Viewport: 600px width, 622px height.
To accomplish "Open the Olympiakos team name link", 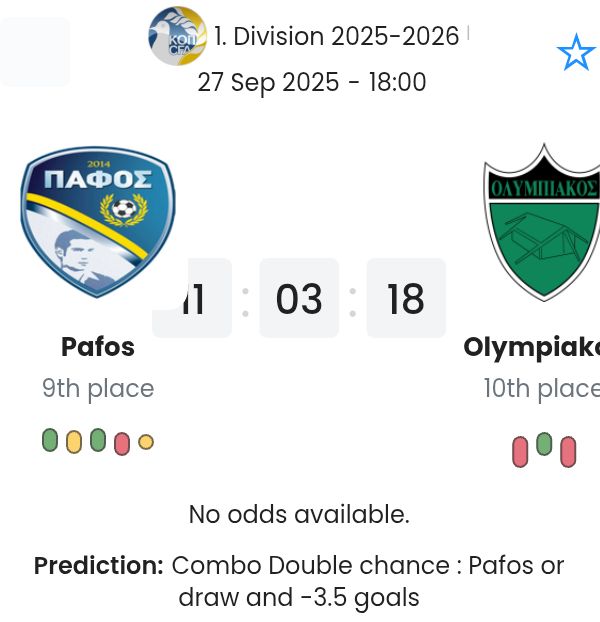I will 532,347.
